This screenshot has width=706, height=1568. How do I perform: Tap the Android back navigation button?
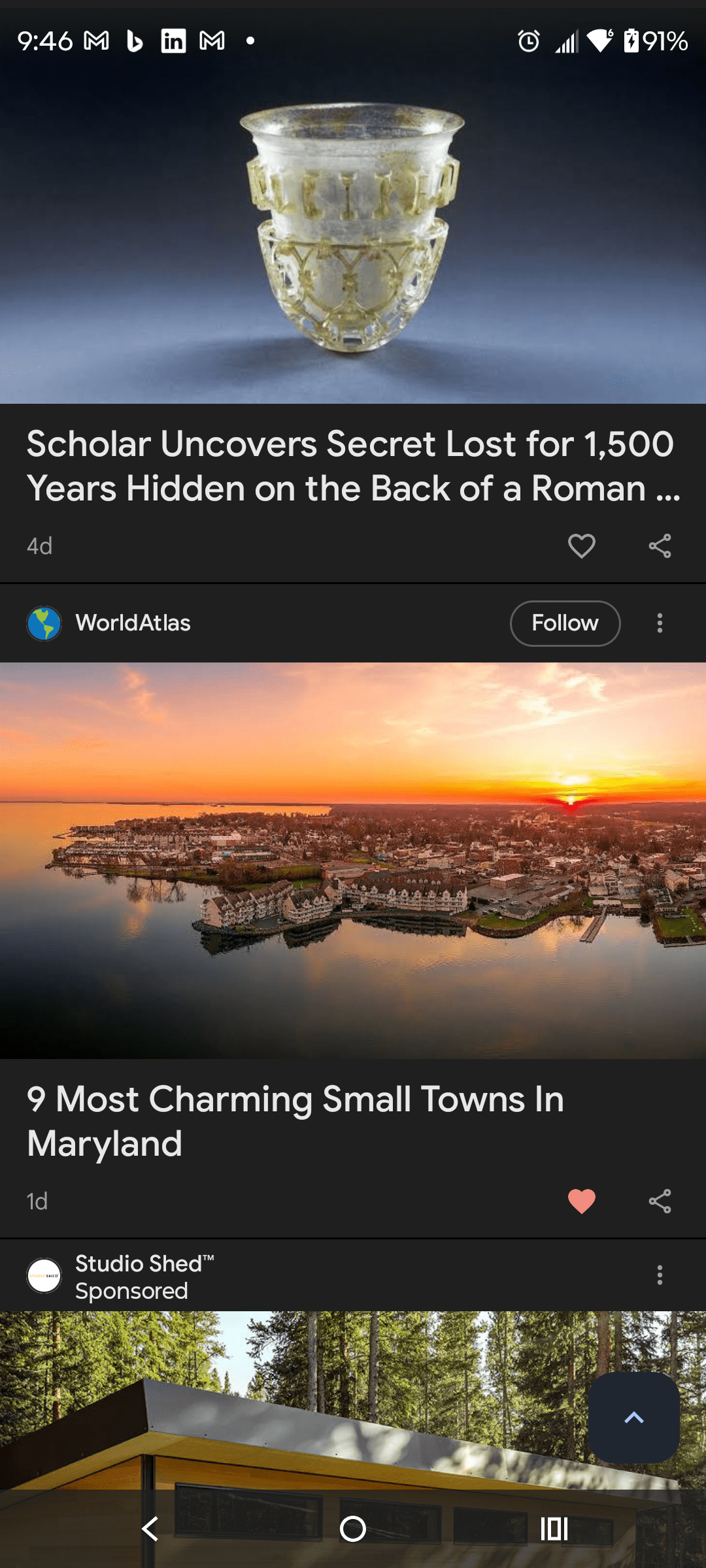[x=150, y=1529]
